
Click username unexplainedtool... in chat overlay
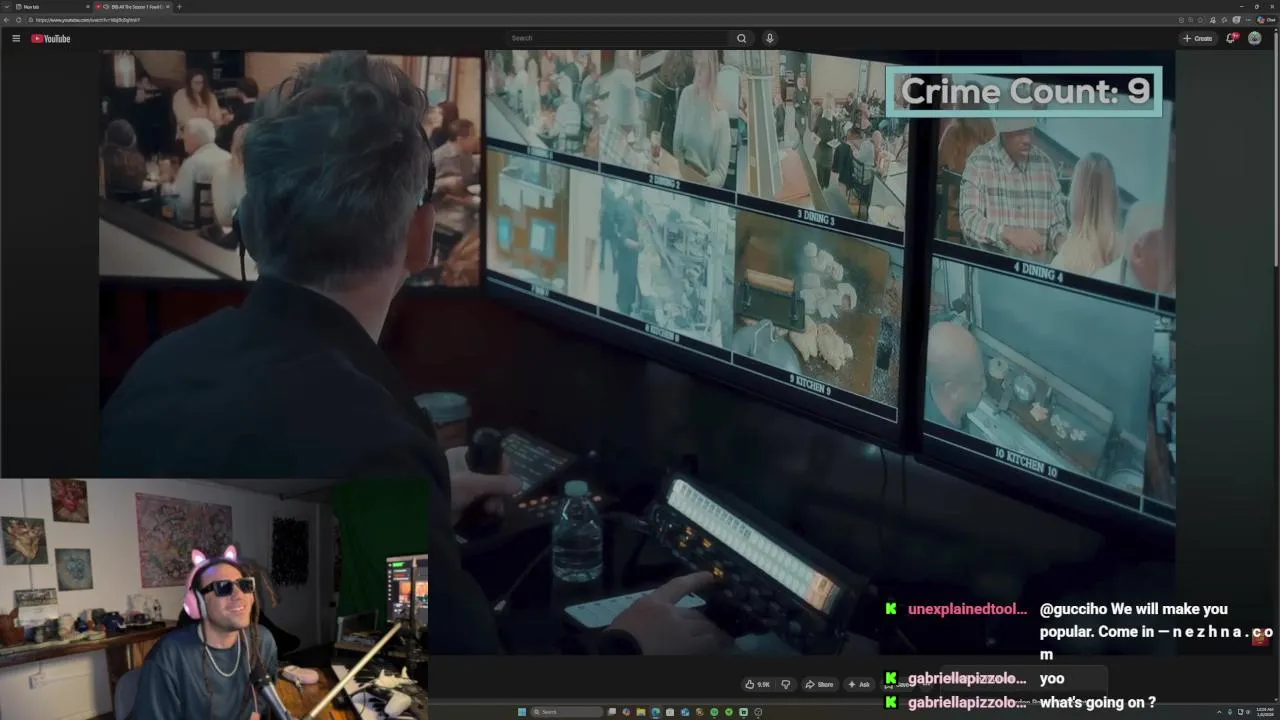point(967,609)
